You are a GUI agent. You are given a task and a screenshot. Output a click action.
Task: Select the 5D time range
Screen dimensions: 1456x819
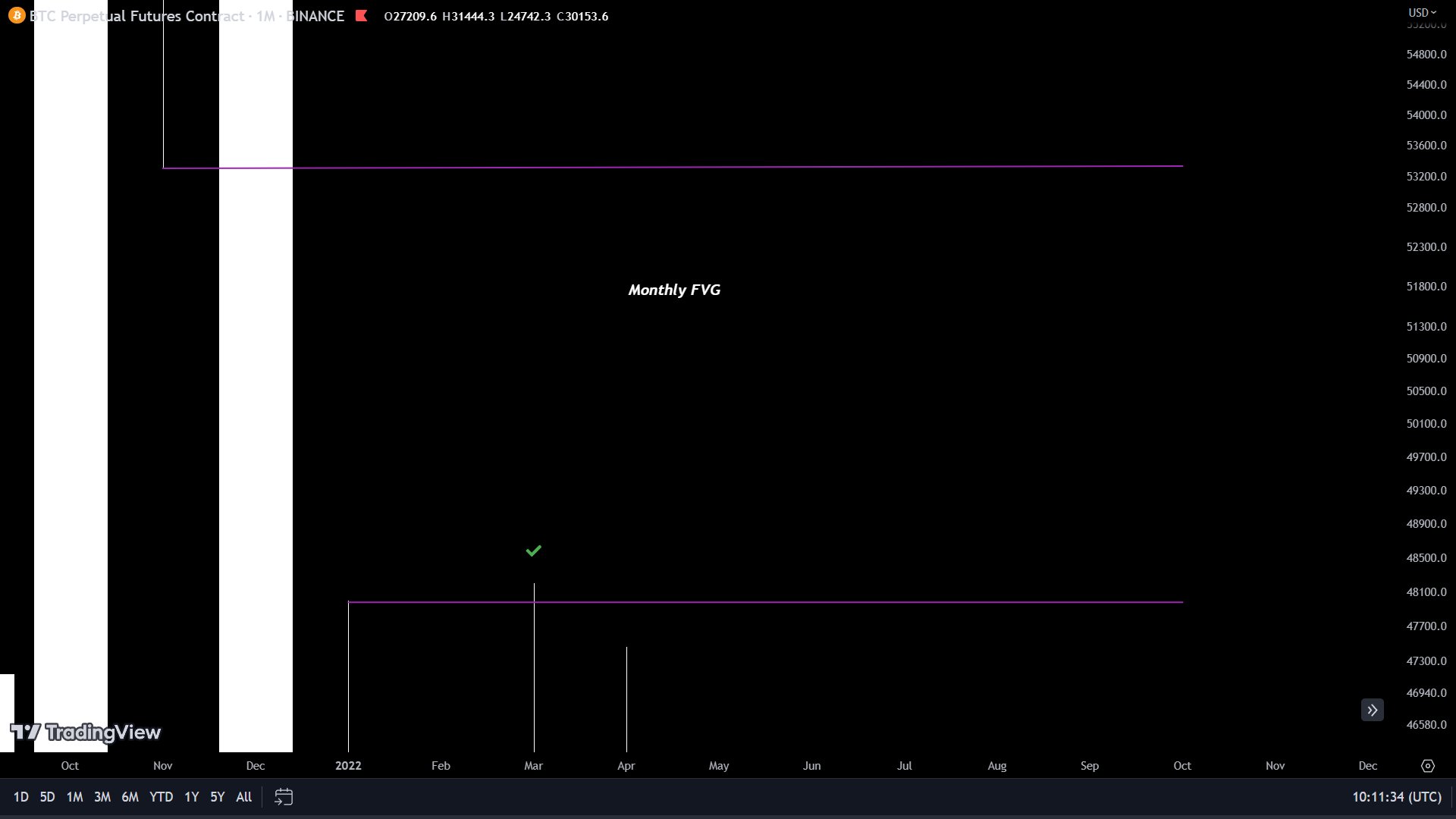[x=47, y=797]
